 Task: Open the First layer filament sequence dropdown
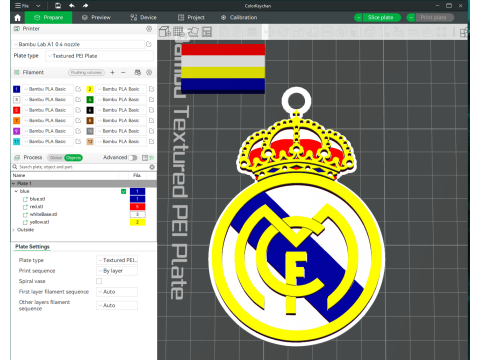click(117, 292)
